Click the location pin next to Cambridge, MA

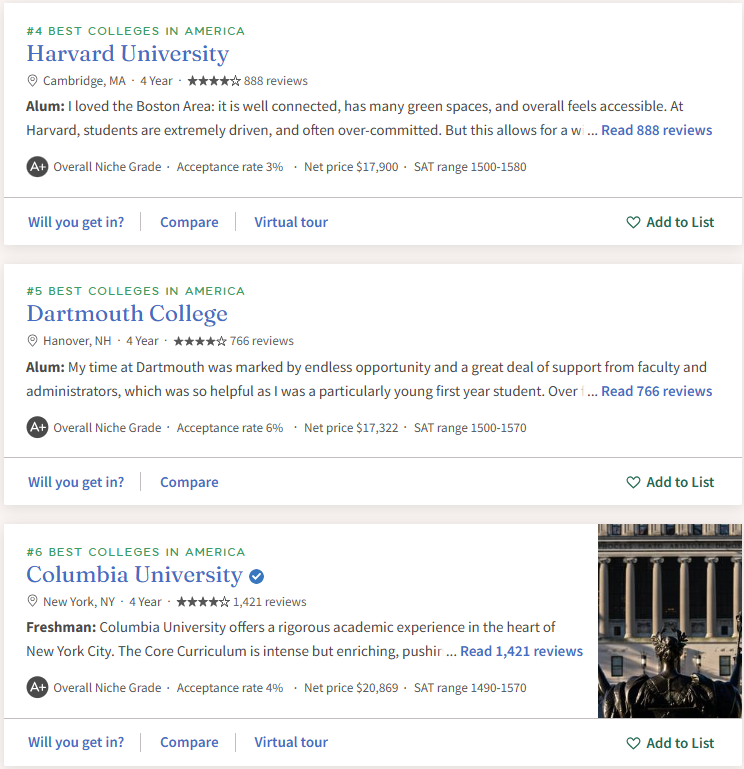[x=32, y=81]
